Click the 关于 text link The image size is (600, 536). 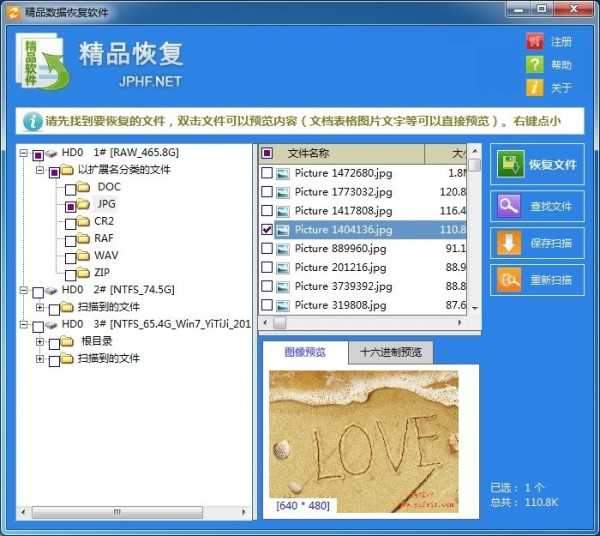(x=561, y=88)
